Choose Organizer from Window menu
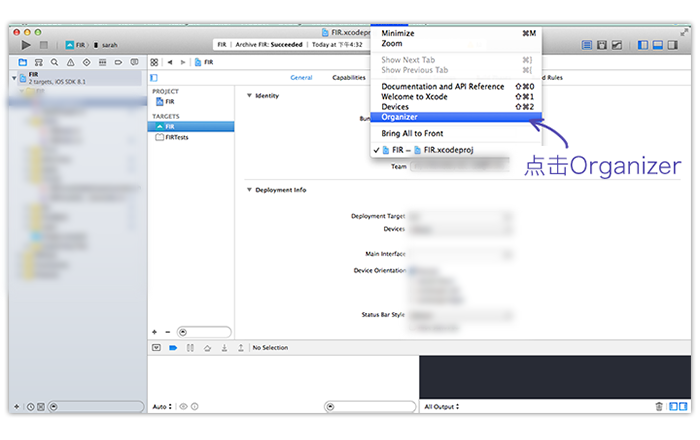700x440 pixels. pos(456,117)
